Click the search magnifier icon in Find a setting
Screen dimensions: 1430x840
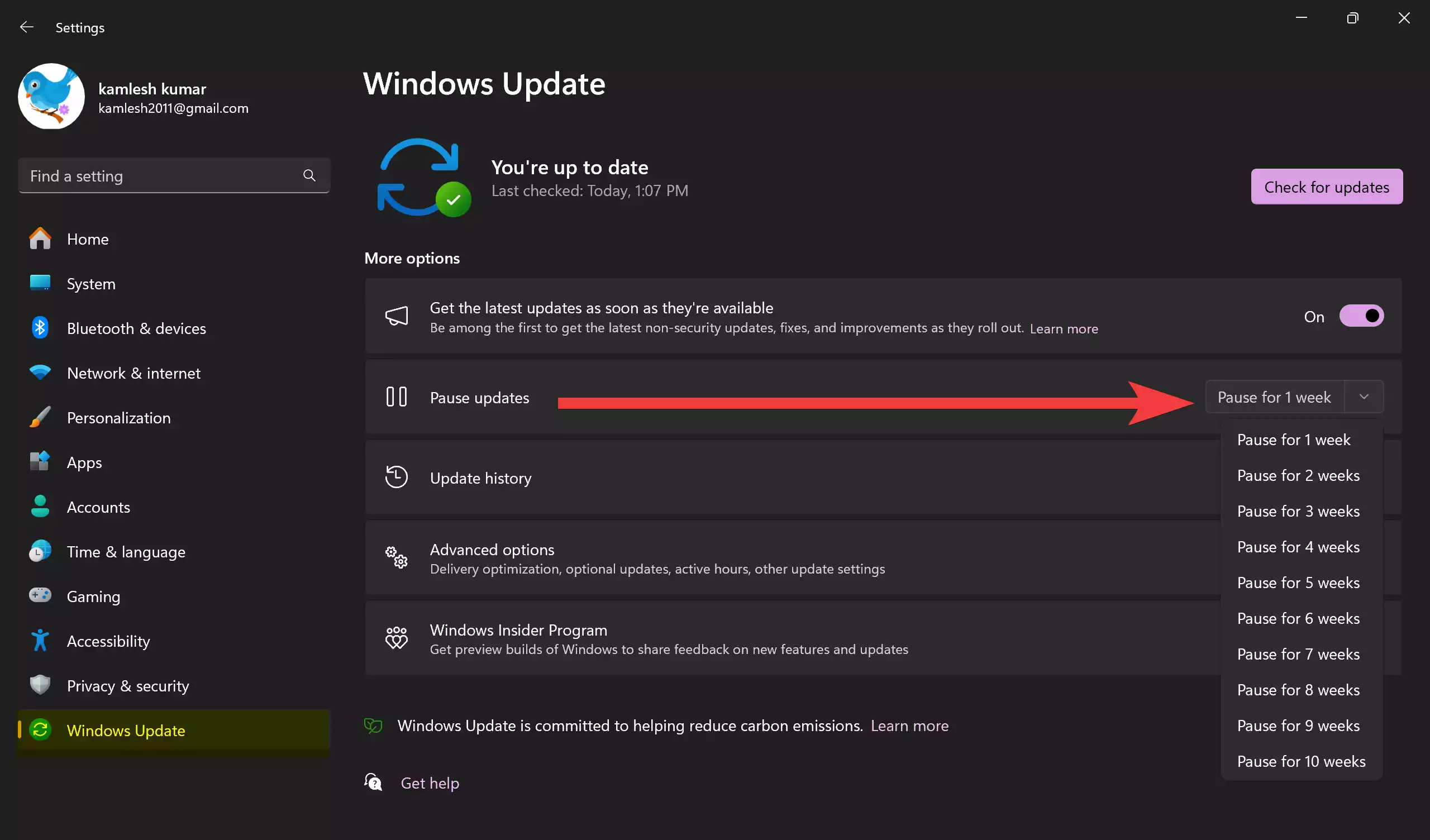(x=309, y=175)
